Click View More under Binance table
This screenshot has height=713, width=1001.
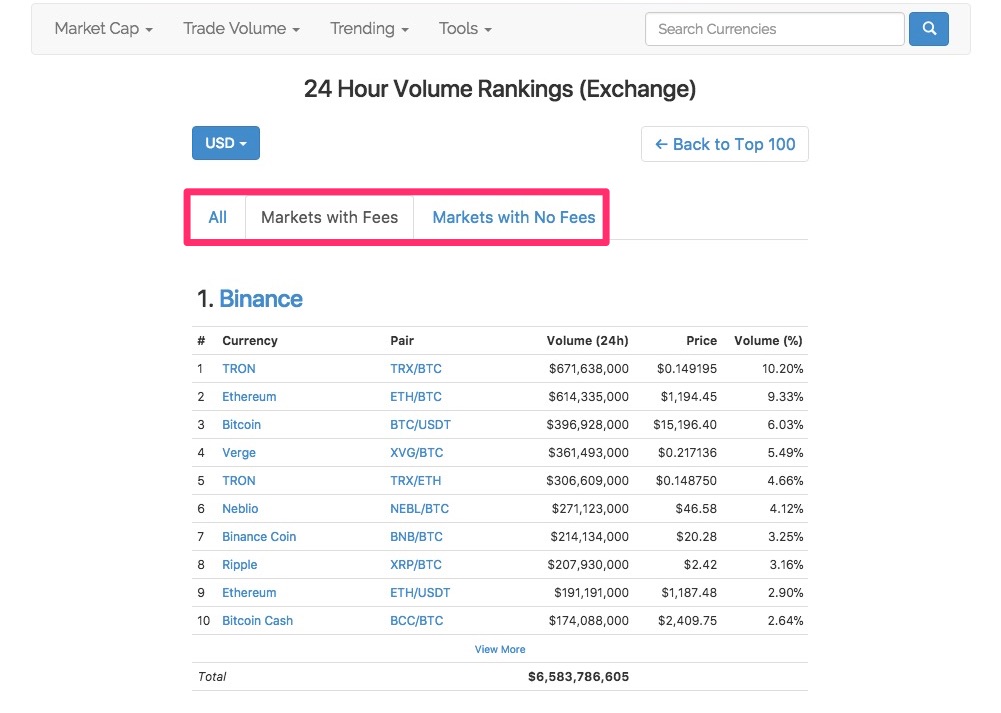pos(500,649)
